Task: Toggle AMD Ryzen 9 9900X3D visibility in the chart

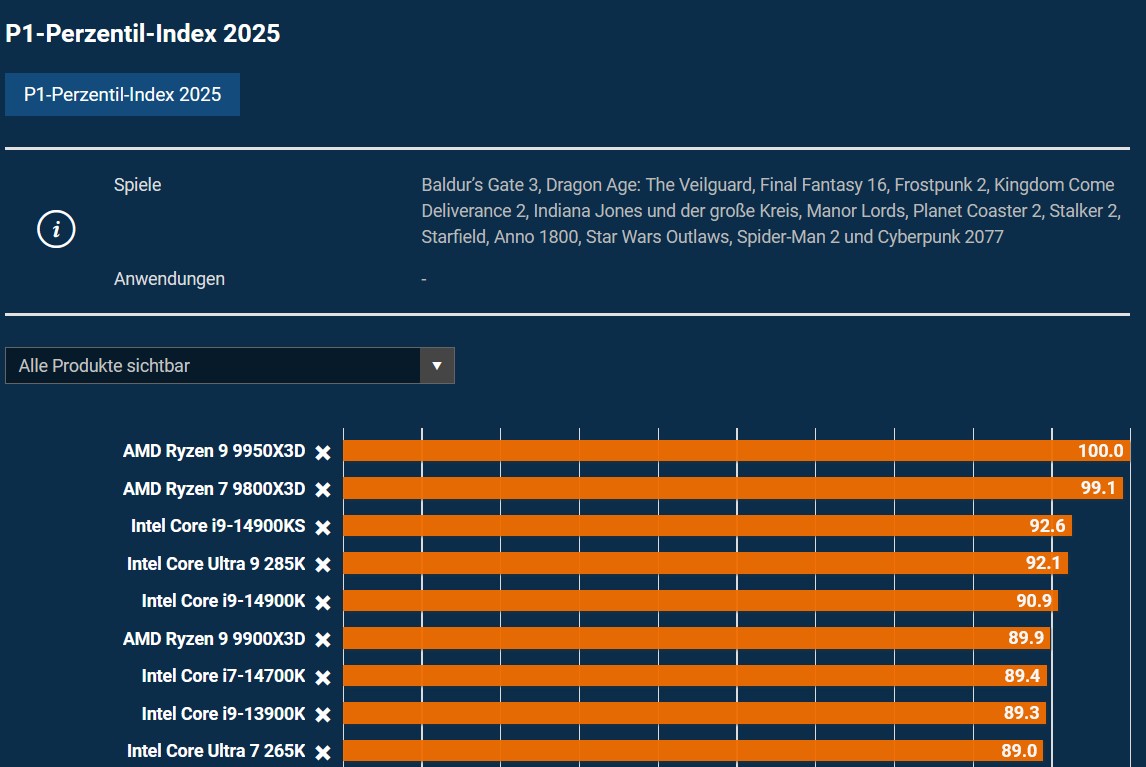Action: pyautogui.click(x=322, y=639)
